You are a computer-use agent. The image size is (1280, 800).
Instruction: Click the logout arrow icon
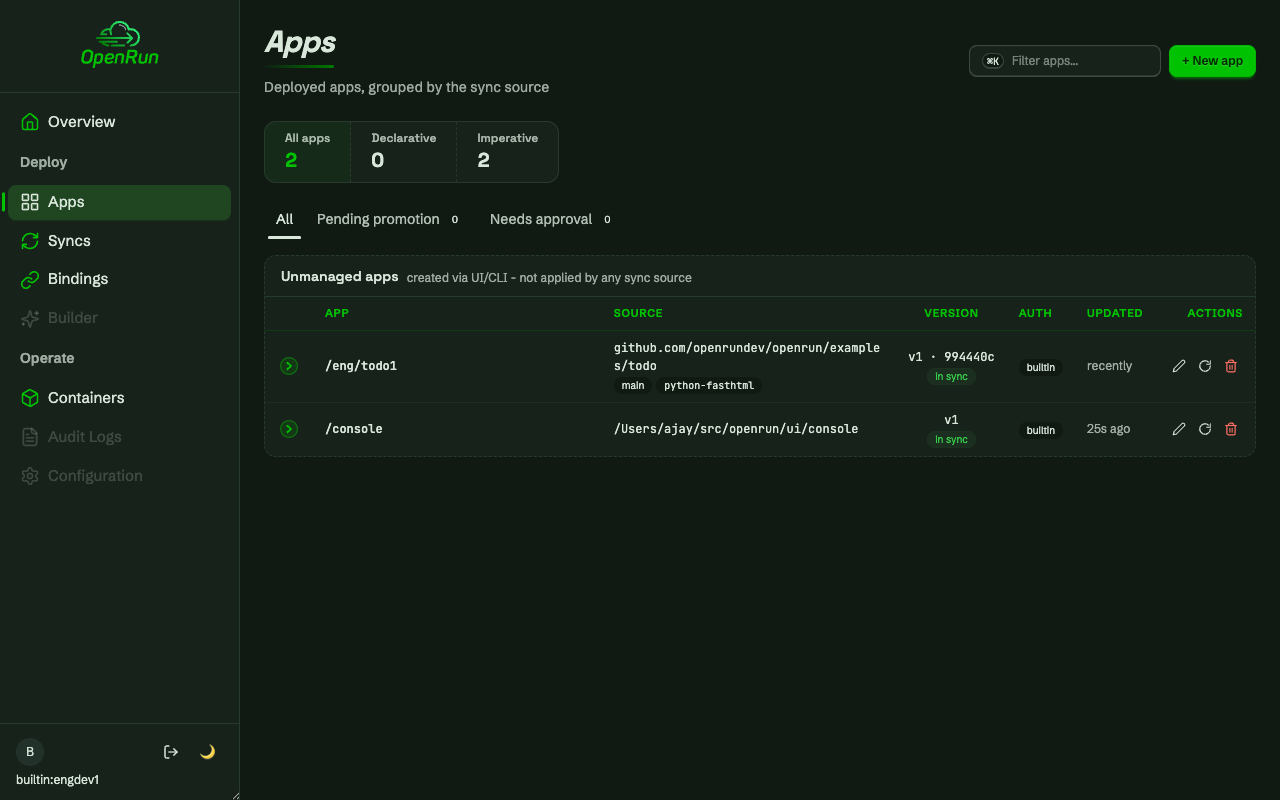171,752
